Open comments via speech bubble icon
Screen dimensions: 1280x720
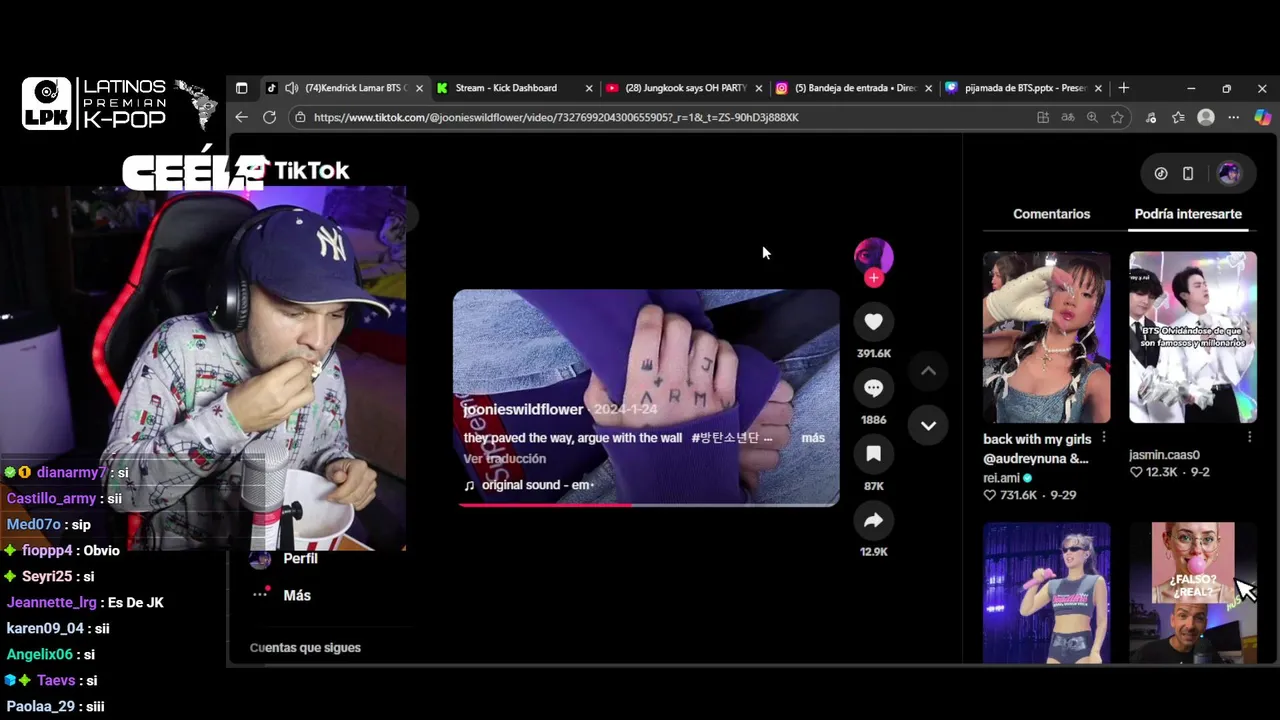tap(873, 388)
